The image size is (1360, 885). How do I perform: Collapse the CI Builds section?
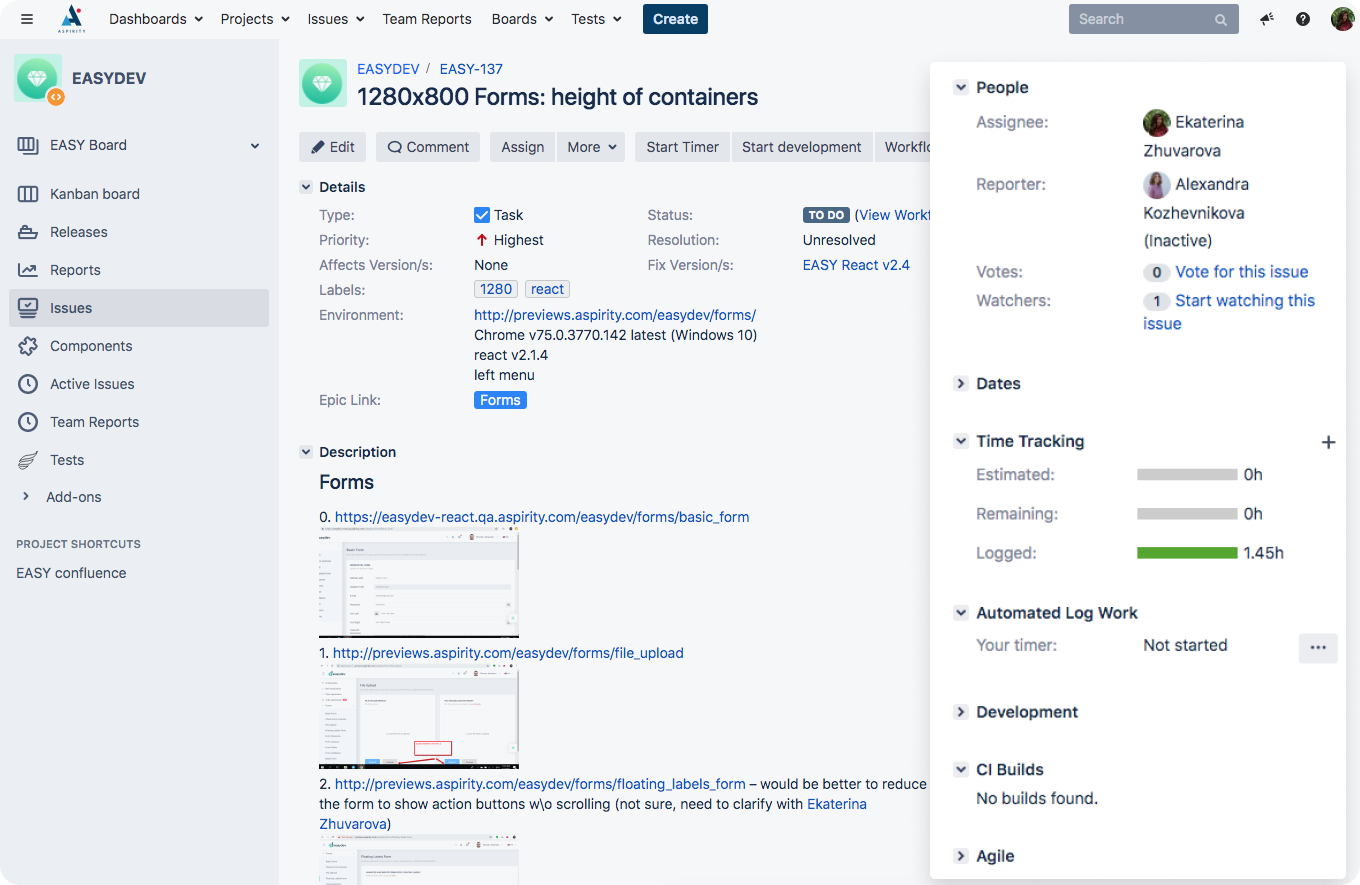pos(961,770)
